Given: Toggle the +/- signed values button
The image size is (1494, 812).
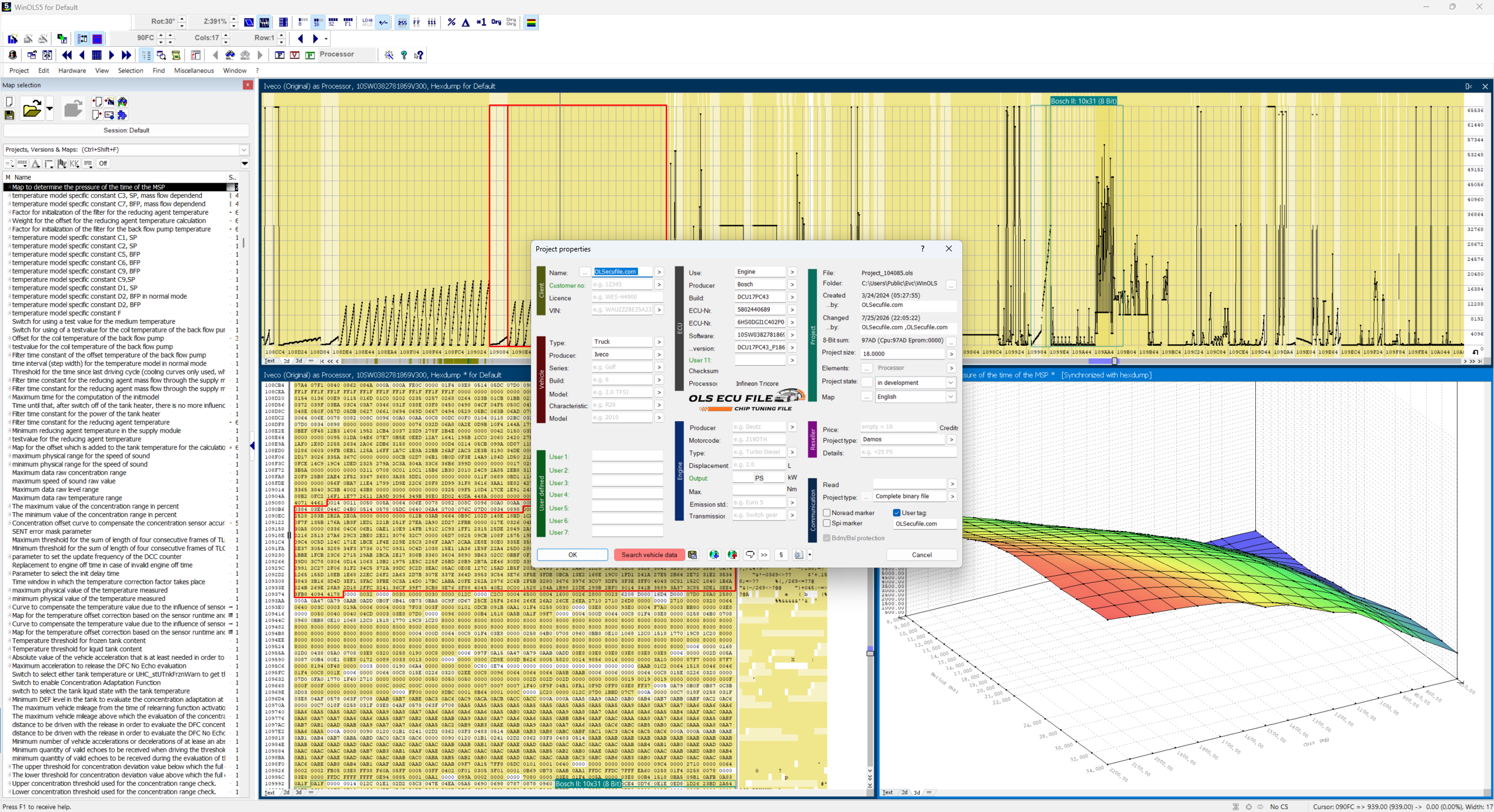Looking at the screenshot, I should (383, 22).
